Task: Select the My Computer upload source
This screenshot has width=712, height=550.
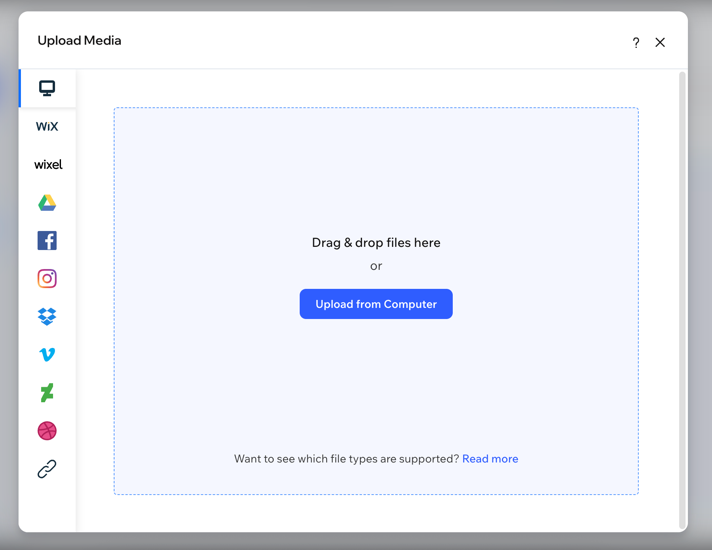Action: (47, 88)
